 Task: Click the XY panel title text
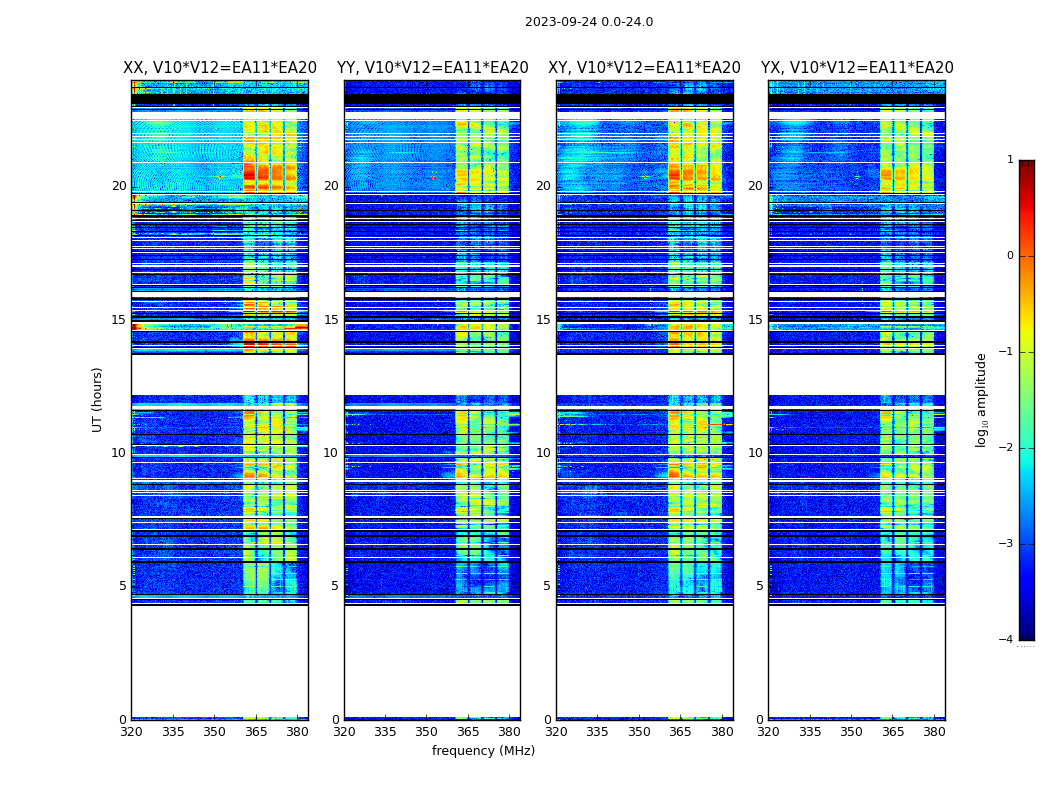point(644,68)
